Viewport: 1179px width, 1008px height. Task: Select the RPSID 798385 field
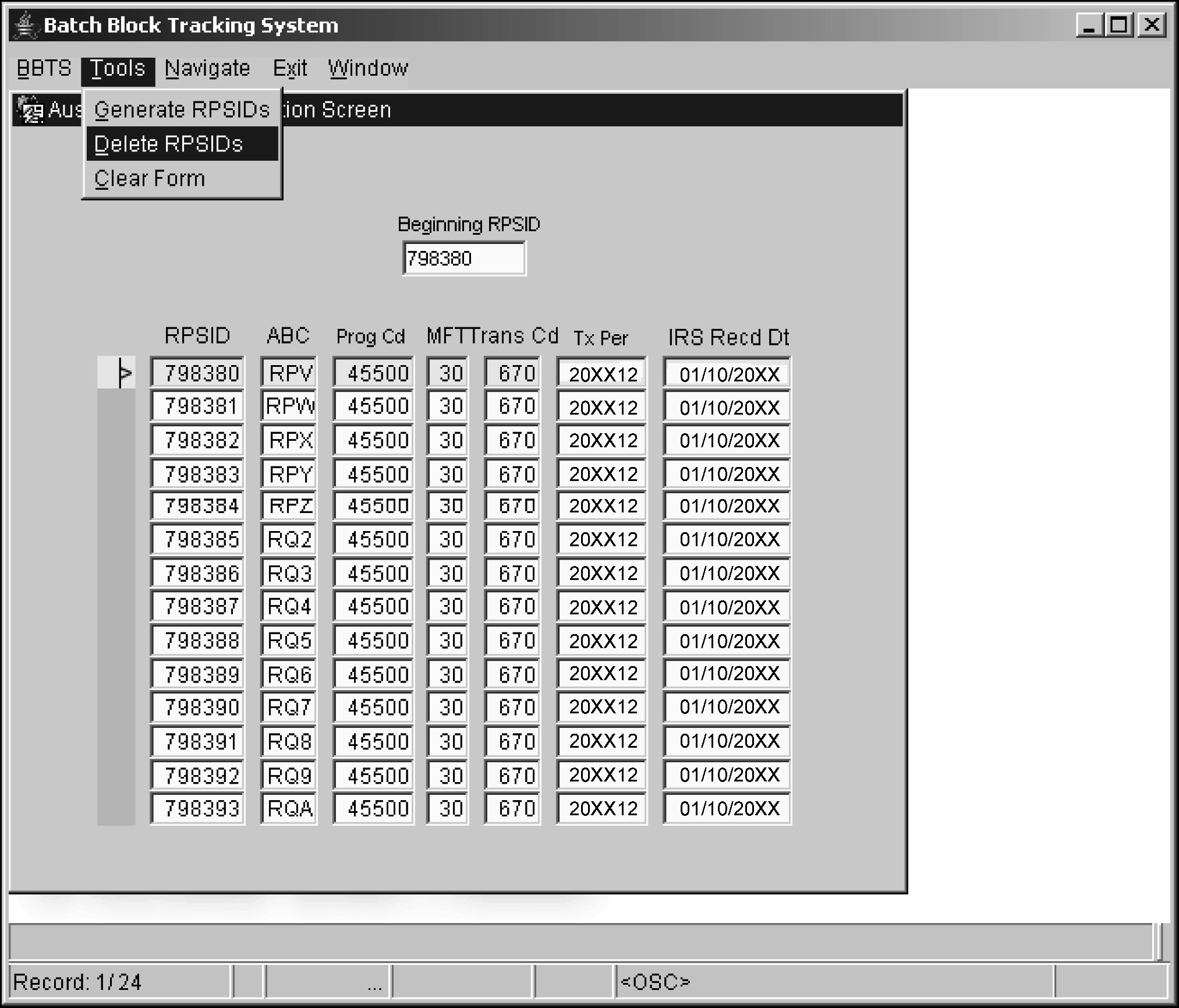[197, 539]
